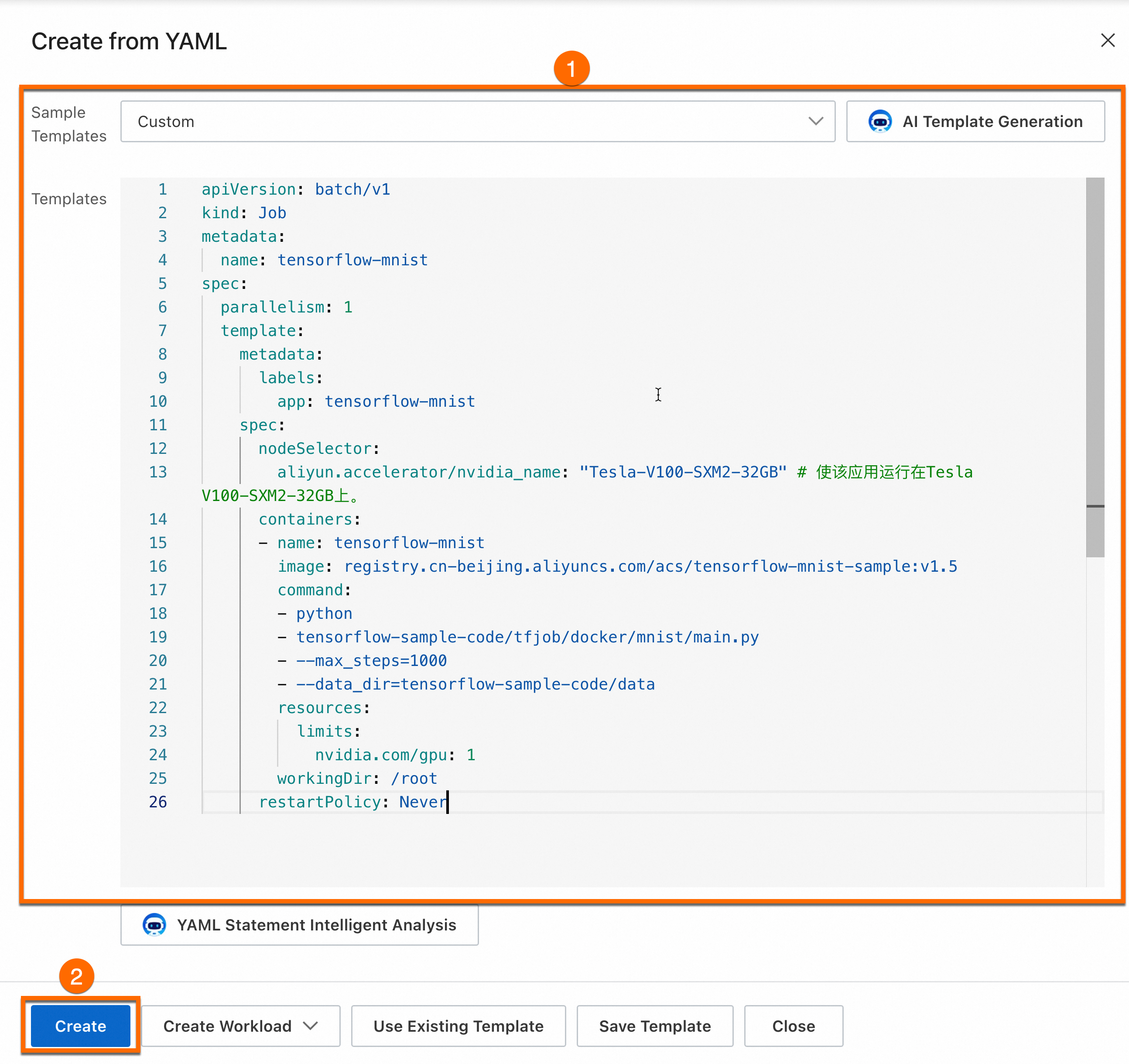This screenshot has height=1064, width=1129.
Task: Click line number 1 in the editor gutter
Action: pyautogui.click(x=162, y=189)
